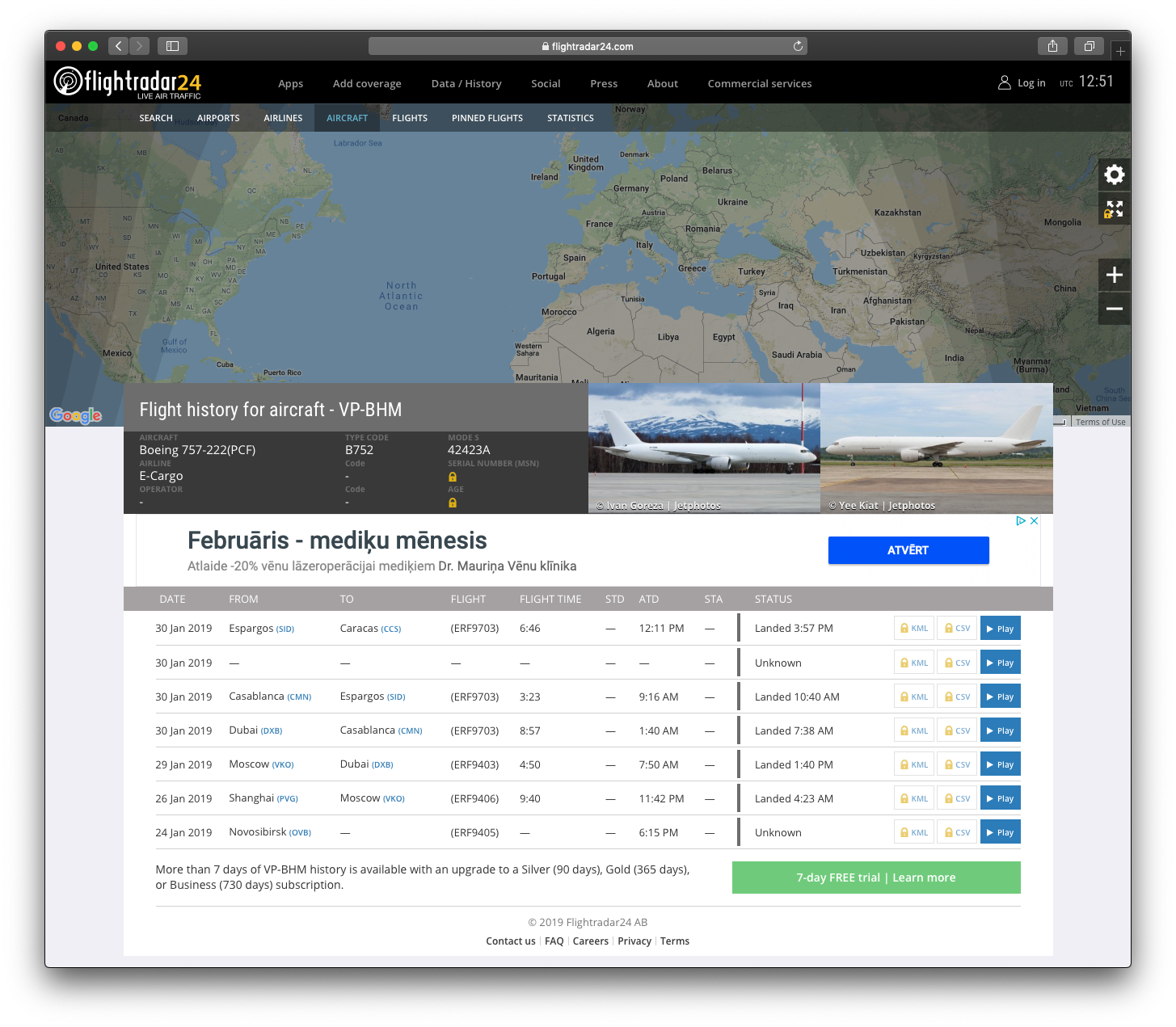The width and height of the screenshot is (1176, 1027).
Task: Close the advertisement banner X
Action: [1034, 521]
